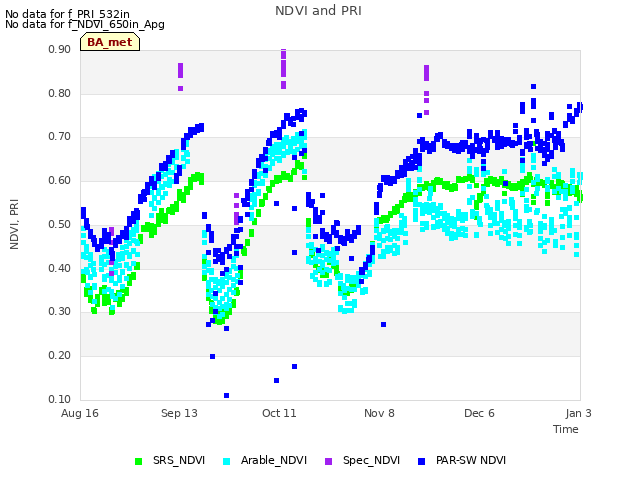The image size is (640, 480).
Task: Click the 0.10 y-axis tick label
Action: (x=60, y=399)
